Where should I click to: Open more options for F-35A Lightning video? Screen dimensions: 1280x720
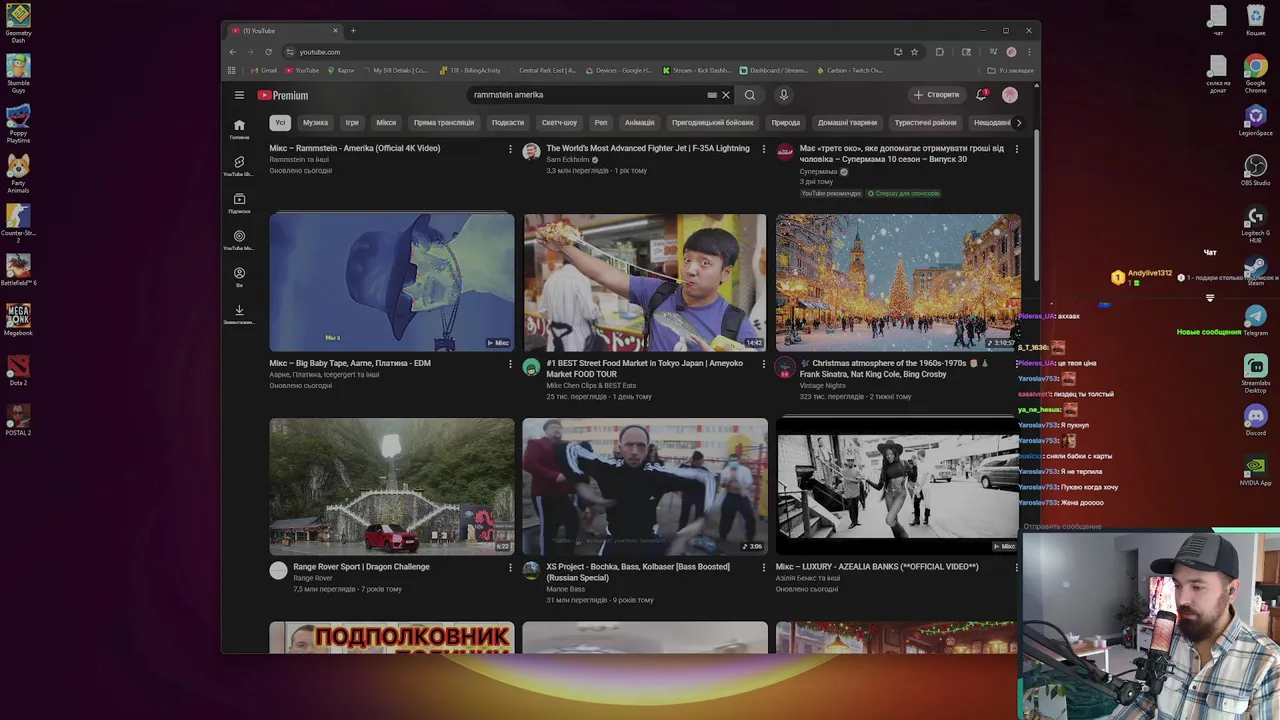pos(764,149)
